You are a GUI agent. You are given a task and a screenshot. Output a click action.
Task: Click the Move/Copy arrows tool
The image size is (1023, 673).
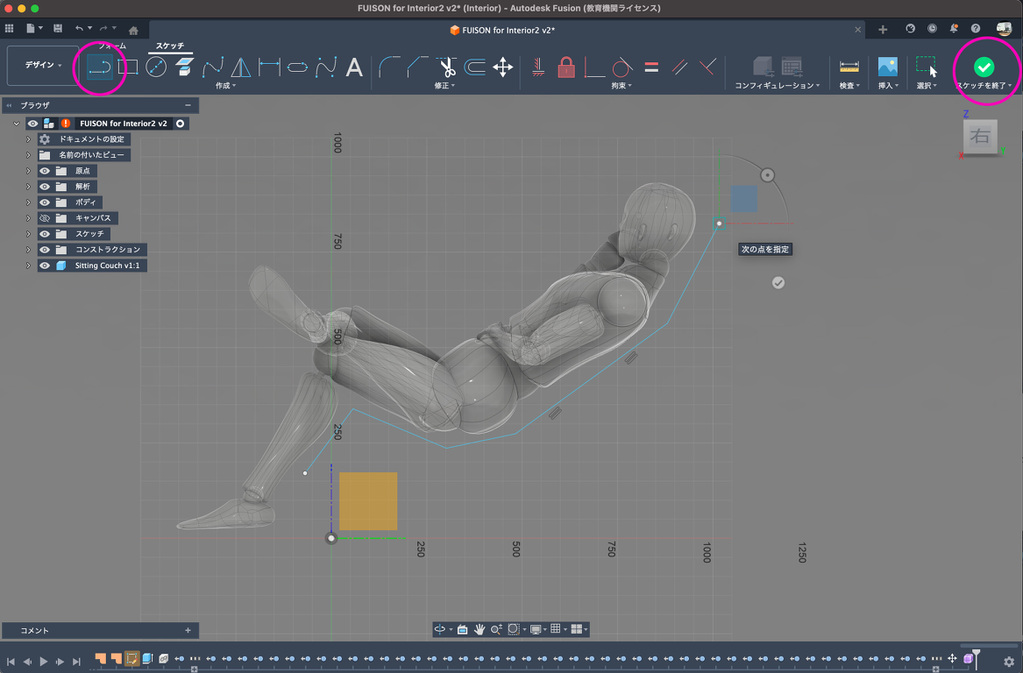(503, 67)
